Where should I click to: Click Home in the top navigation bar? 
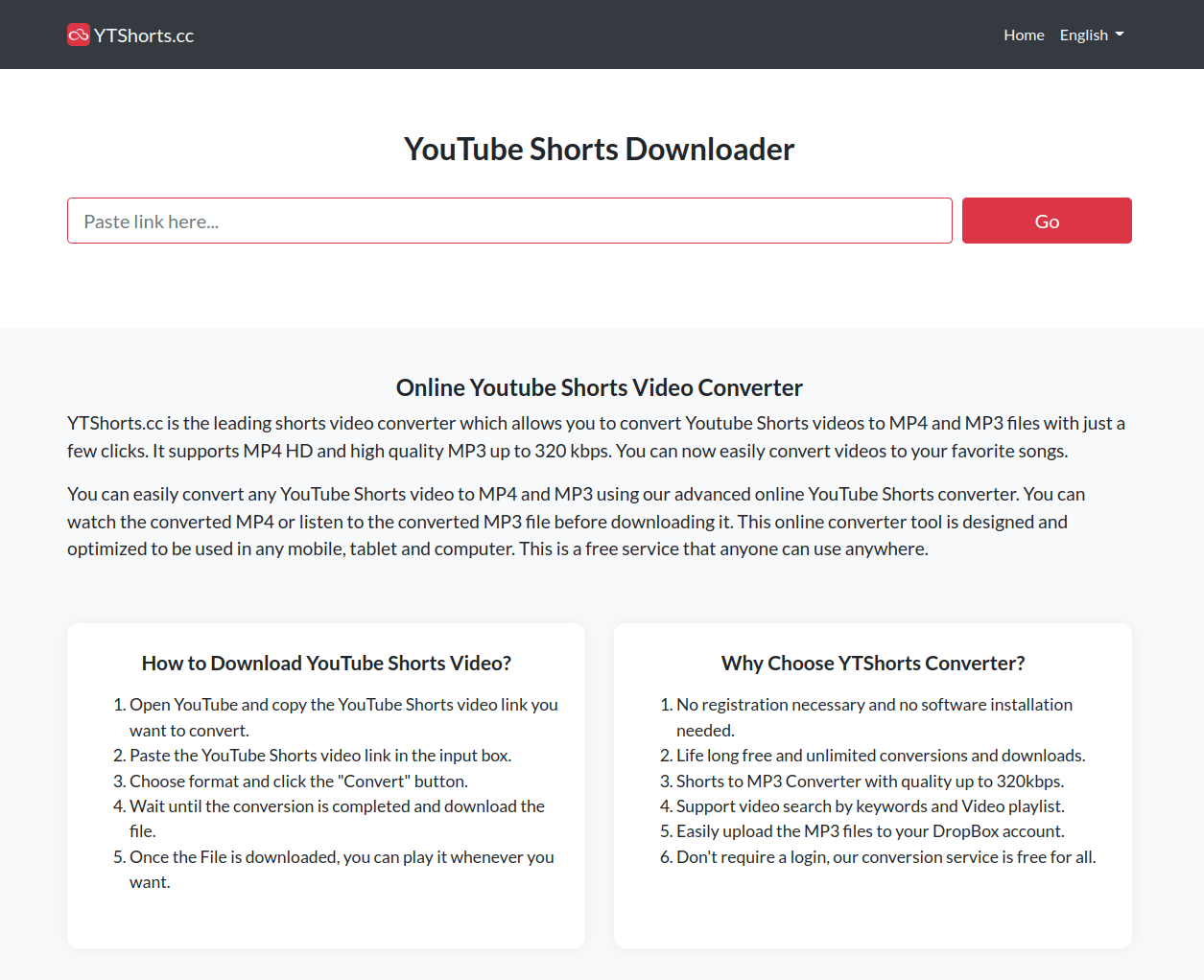[1023, 35]
